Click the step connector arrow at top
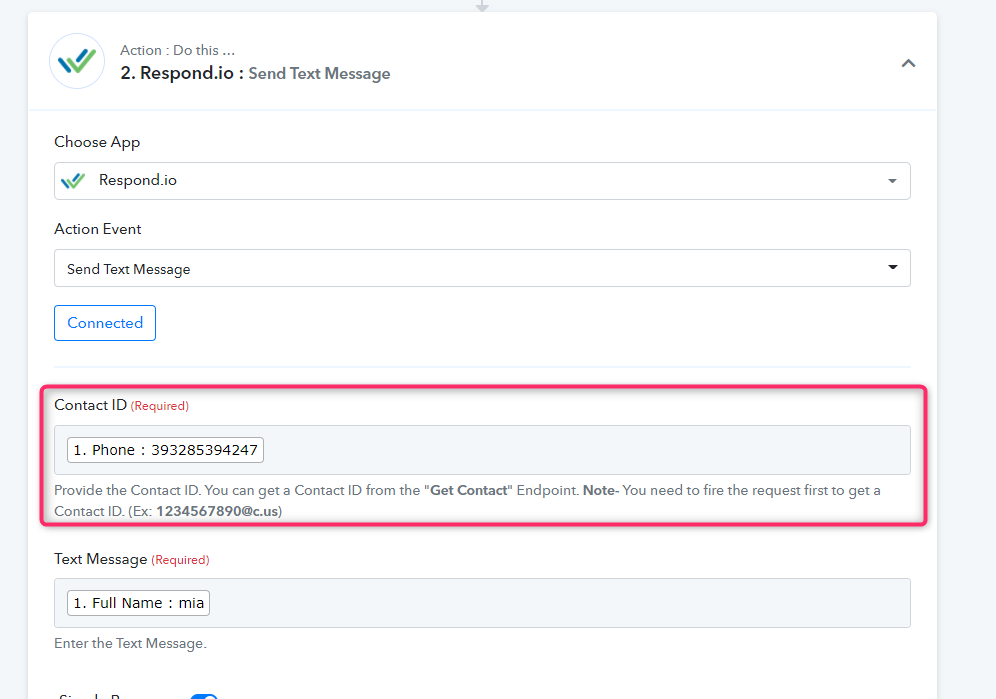The image size is (996, 699). click(482, 5)
